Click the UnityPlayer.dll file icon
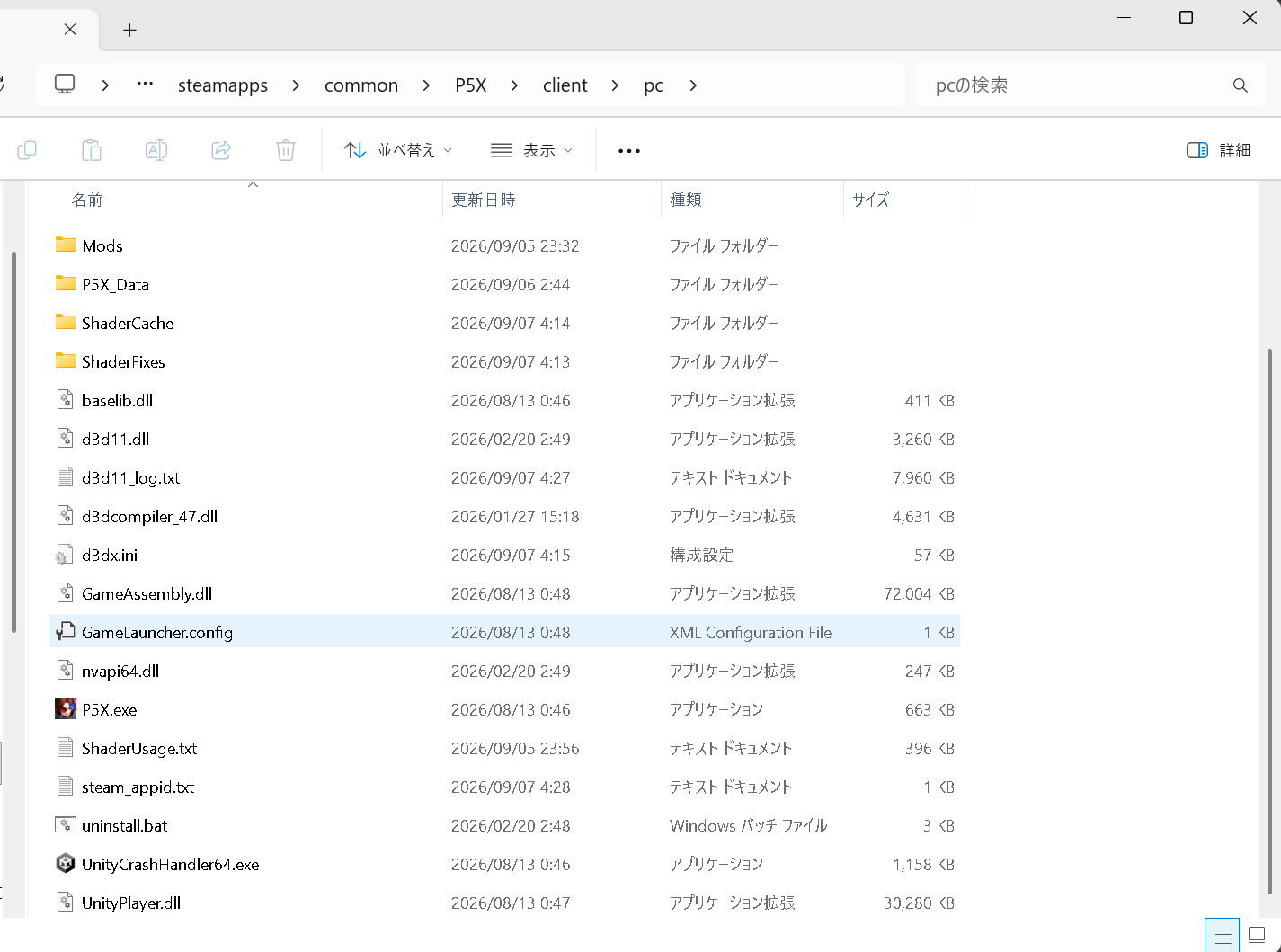This screenshot has height=952, width=1281. tap(65, 903)
